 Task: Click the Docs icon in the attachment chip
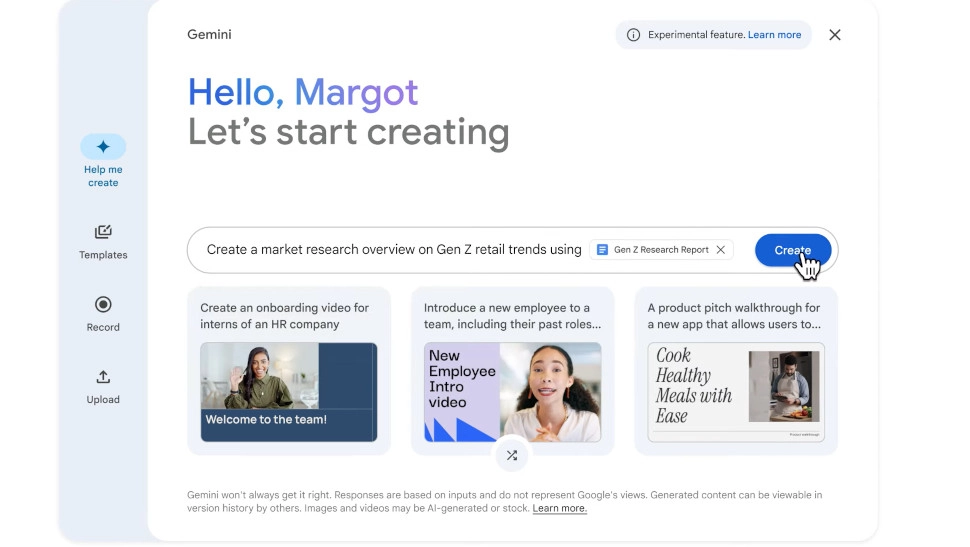pos(602,249)
